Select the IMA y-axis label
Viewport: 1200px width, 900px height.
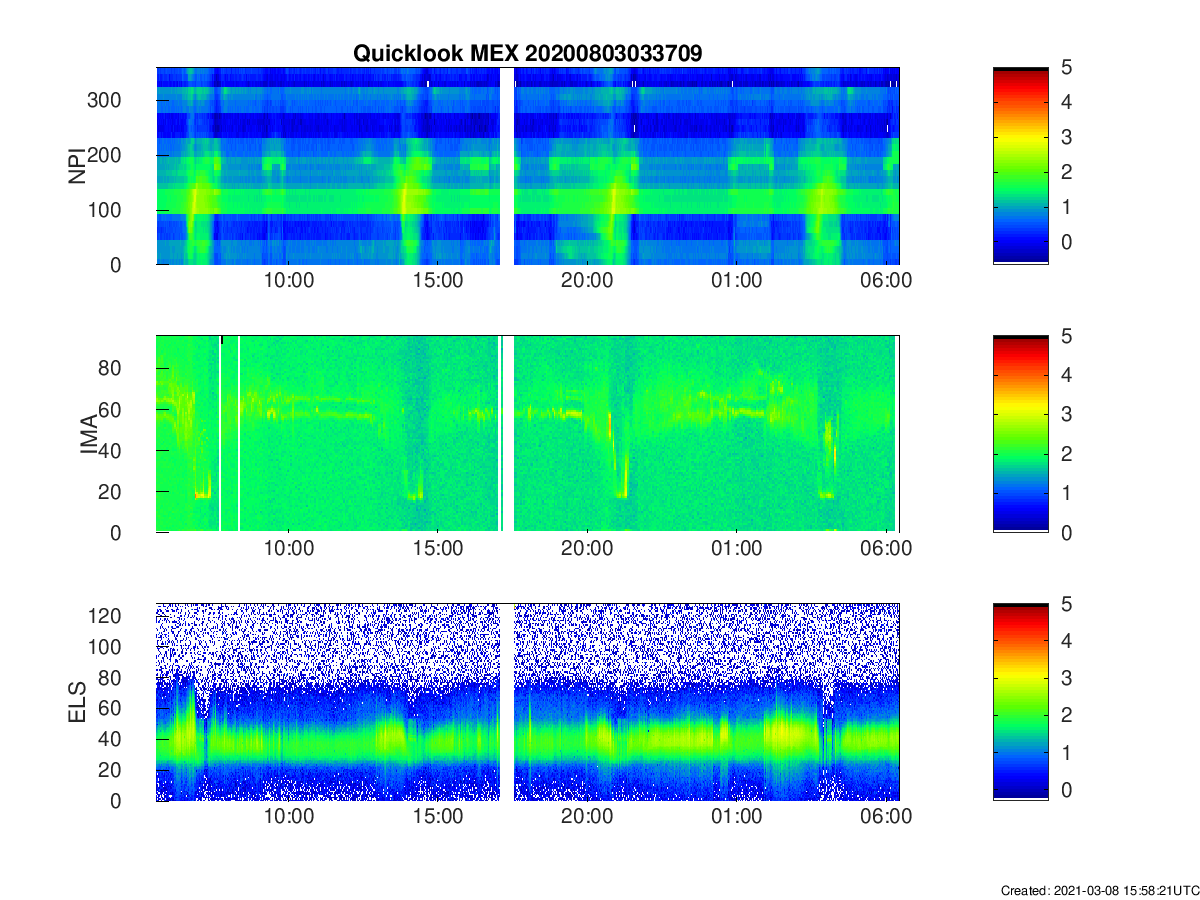pos(88,434)
